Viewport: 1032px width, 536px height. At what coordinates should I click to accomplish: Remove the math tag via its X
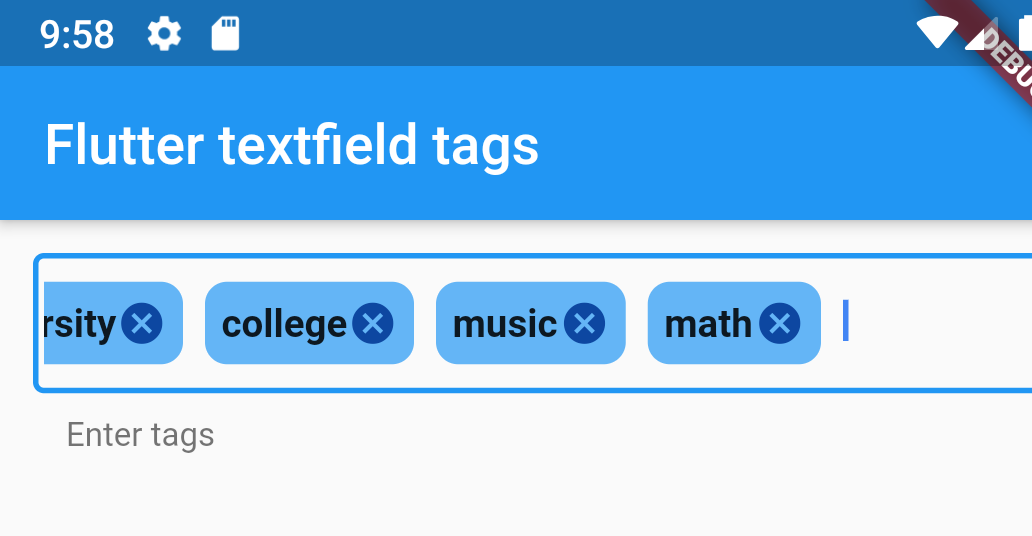780,323
